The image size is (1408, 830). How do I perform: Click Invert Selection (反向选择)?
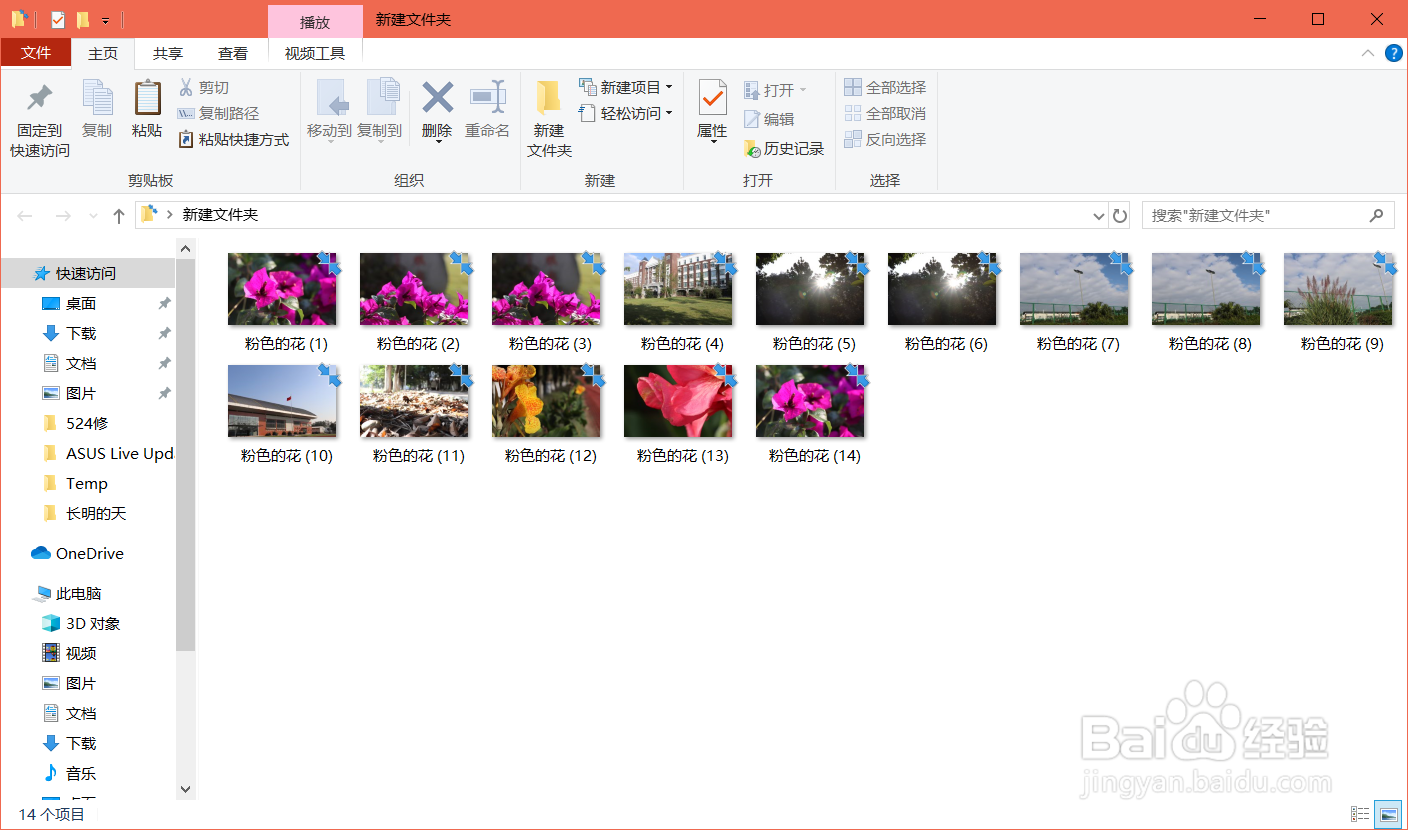click(885, 139)
